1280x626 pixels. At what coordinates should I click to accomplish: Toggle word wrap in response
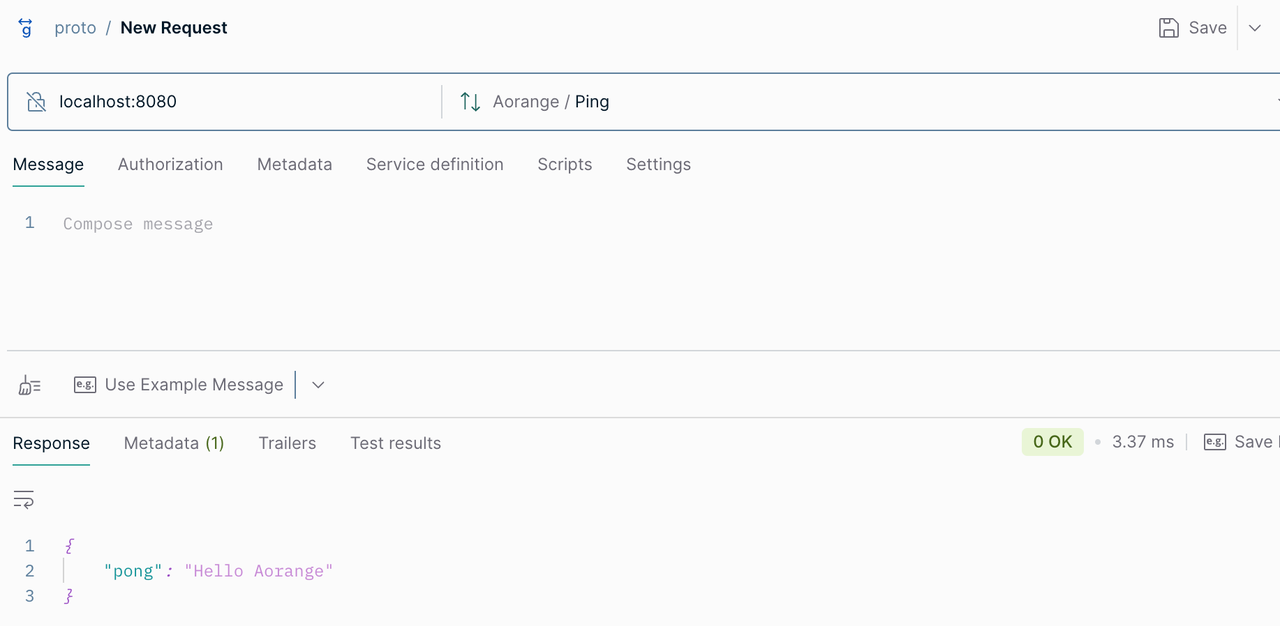(24, 498)
